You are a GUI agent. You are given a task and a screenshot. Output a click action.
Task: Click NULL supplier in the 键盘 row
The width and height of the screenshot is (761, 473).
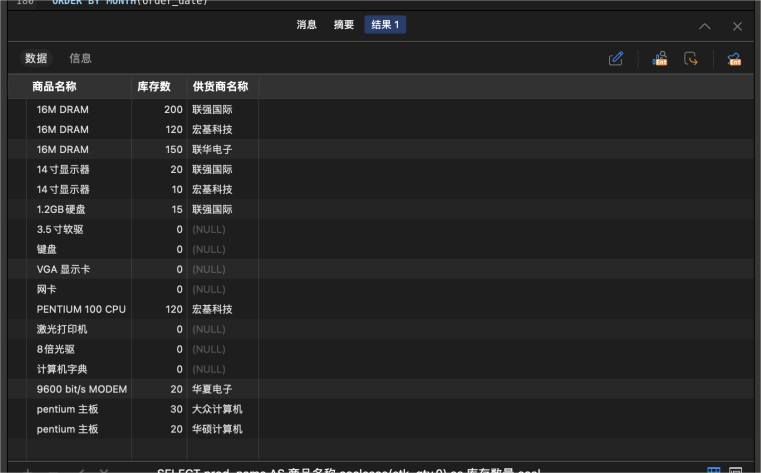click(x=209, y=249)
